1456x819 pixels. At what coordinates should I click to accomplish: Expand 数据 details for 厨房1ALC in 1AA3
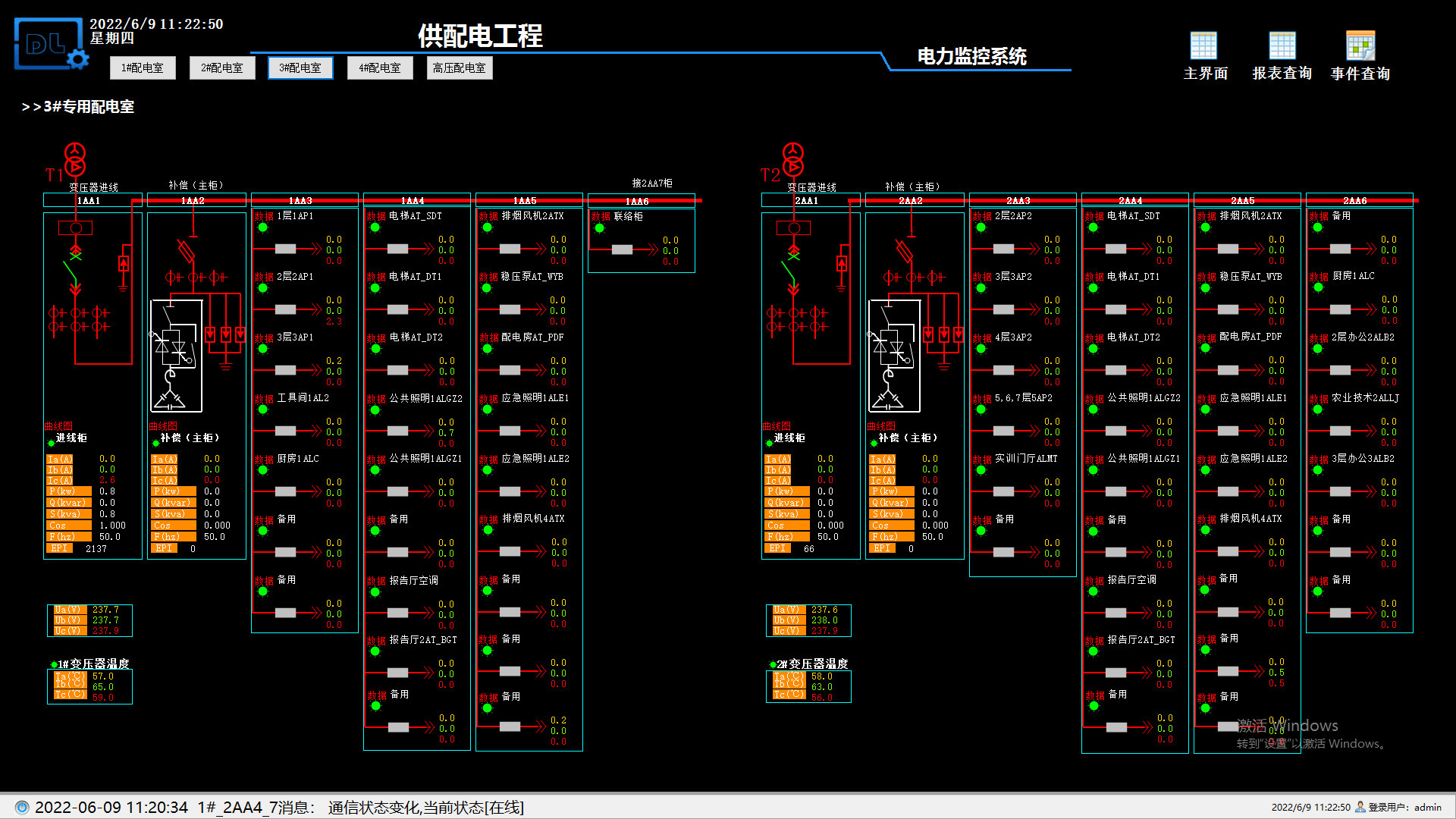263,460
